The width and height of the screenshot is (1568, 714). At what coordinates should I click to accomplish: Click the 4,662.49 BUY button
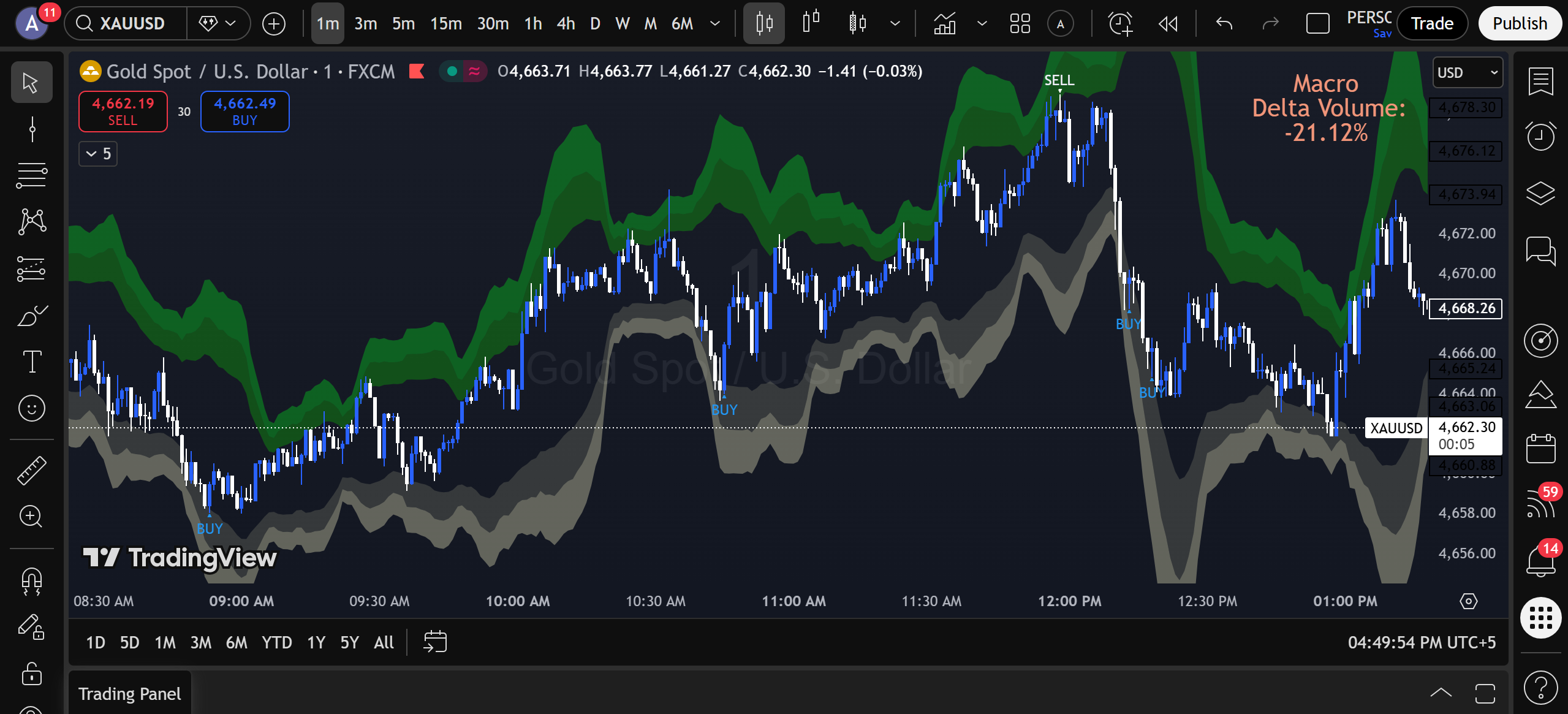(x=245, y=112)
